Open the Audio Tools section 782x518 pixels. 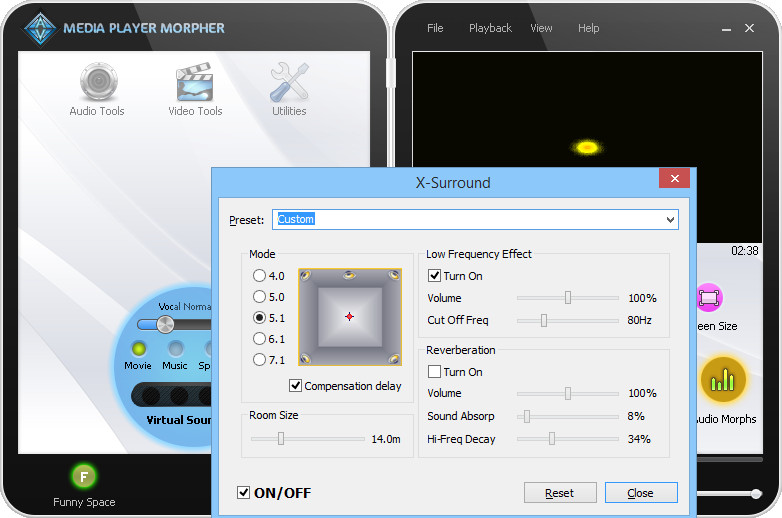pyautogui.click(x=98, y=89)
